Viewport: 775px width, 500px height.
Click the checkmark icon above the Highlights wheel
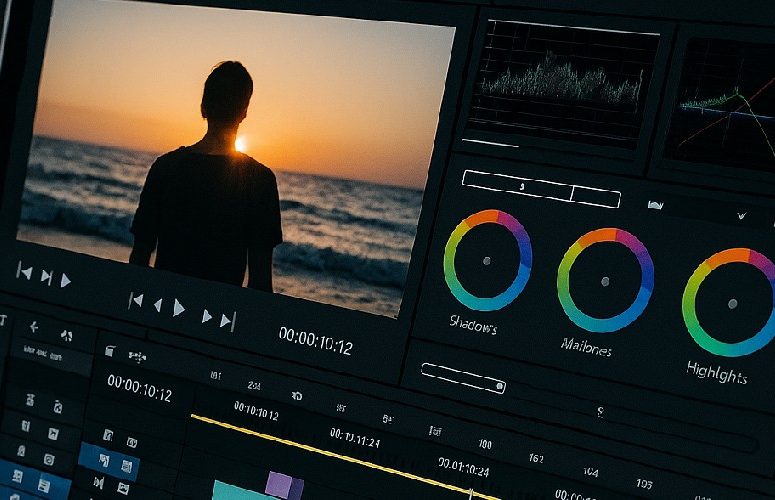[x=741, y=215]
